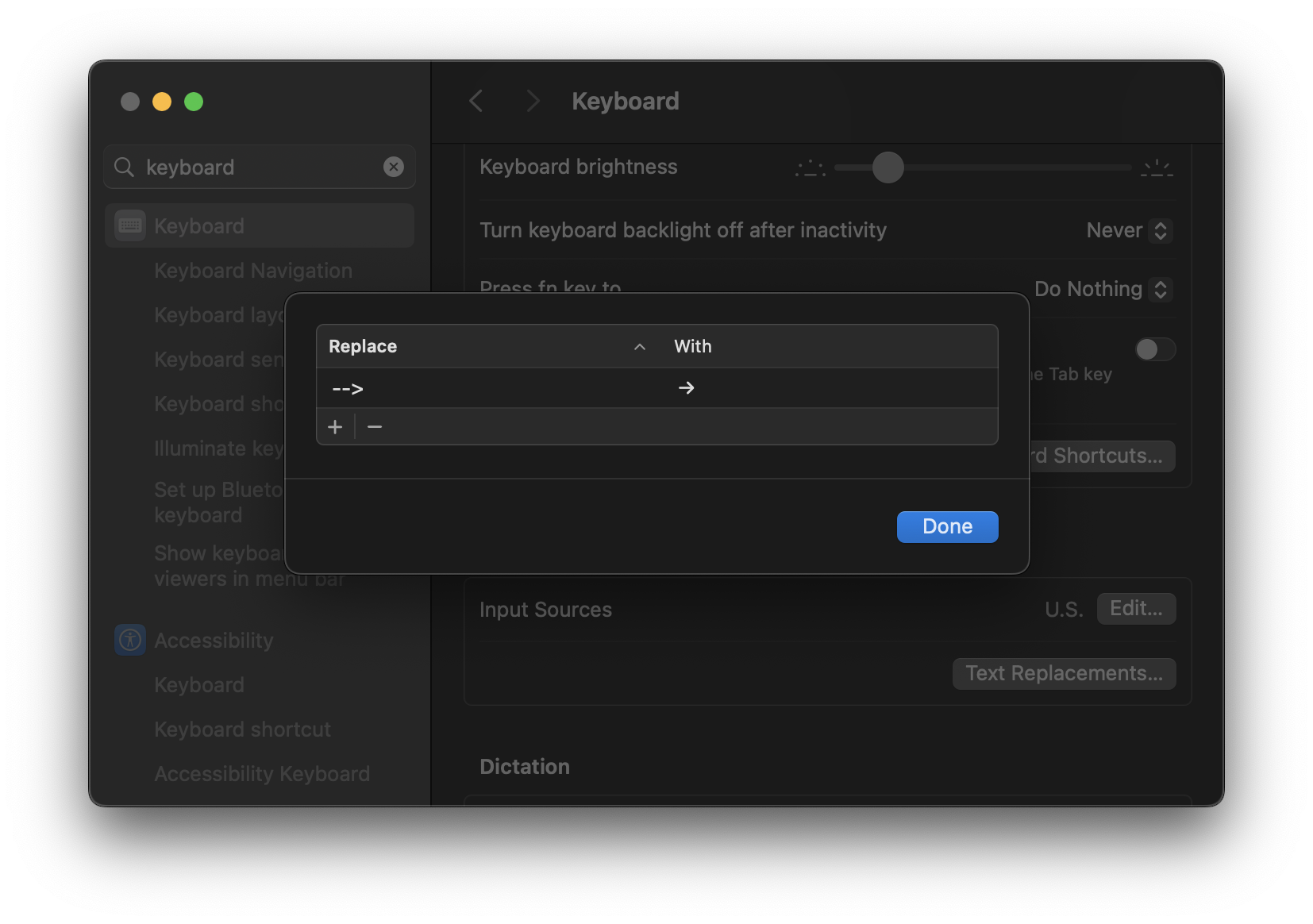Viewport: 1313px width, 924px height.
Task: Toggle sort order on Replace column
Action: pos(639,347)
